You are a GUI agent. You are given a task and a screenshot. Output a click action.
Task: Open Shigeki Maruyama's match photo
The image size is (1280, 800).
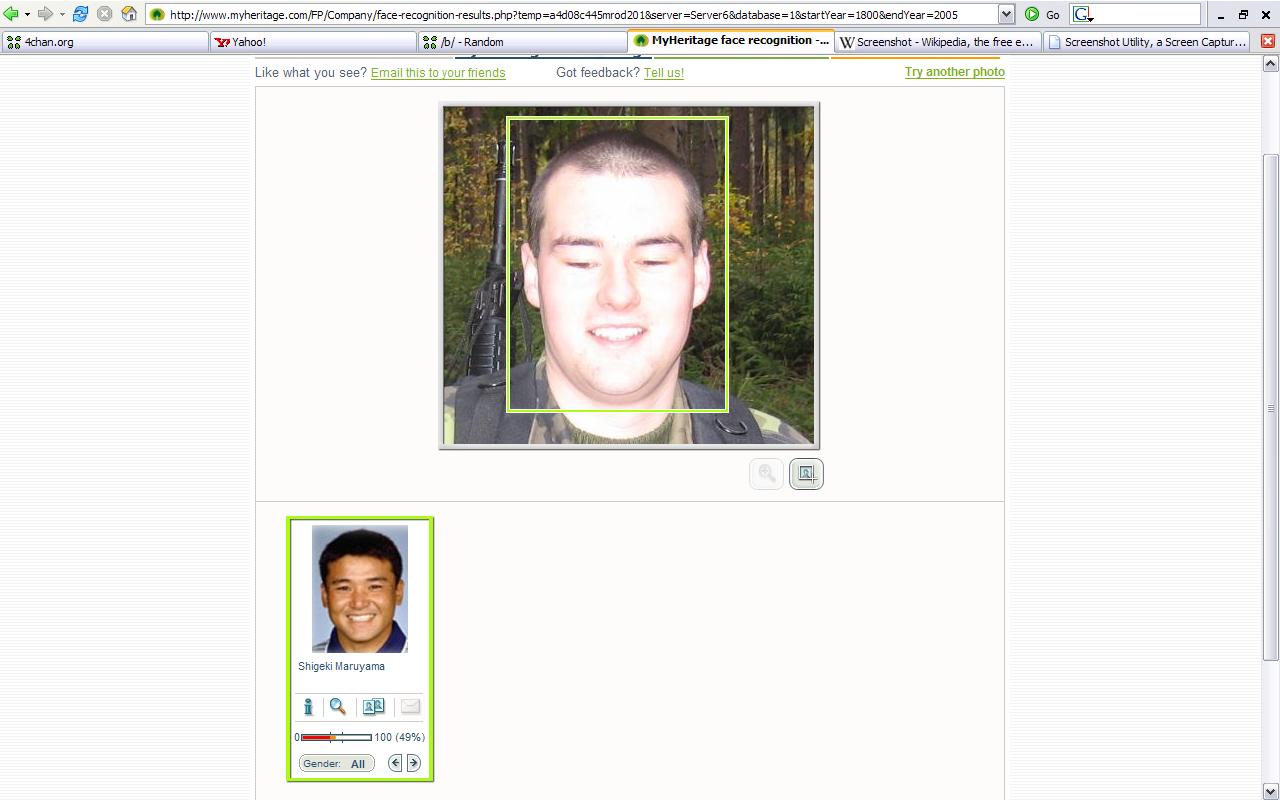360,589
